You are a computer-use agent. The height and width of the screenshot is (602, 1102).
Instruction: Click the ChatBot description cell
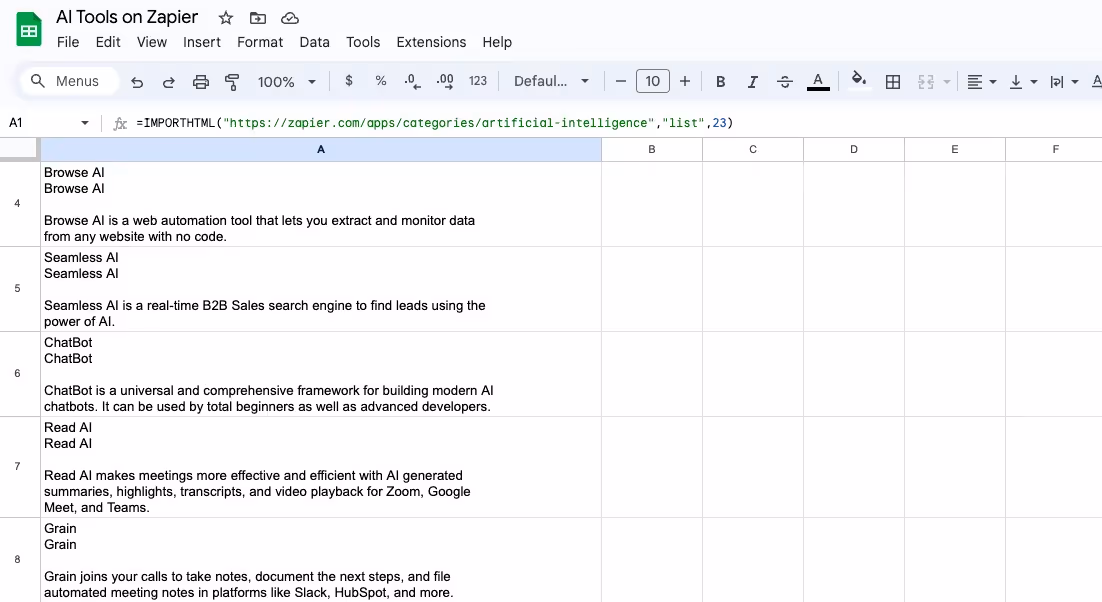[x=320, y=374]
